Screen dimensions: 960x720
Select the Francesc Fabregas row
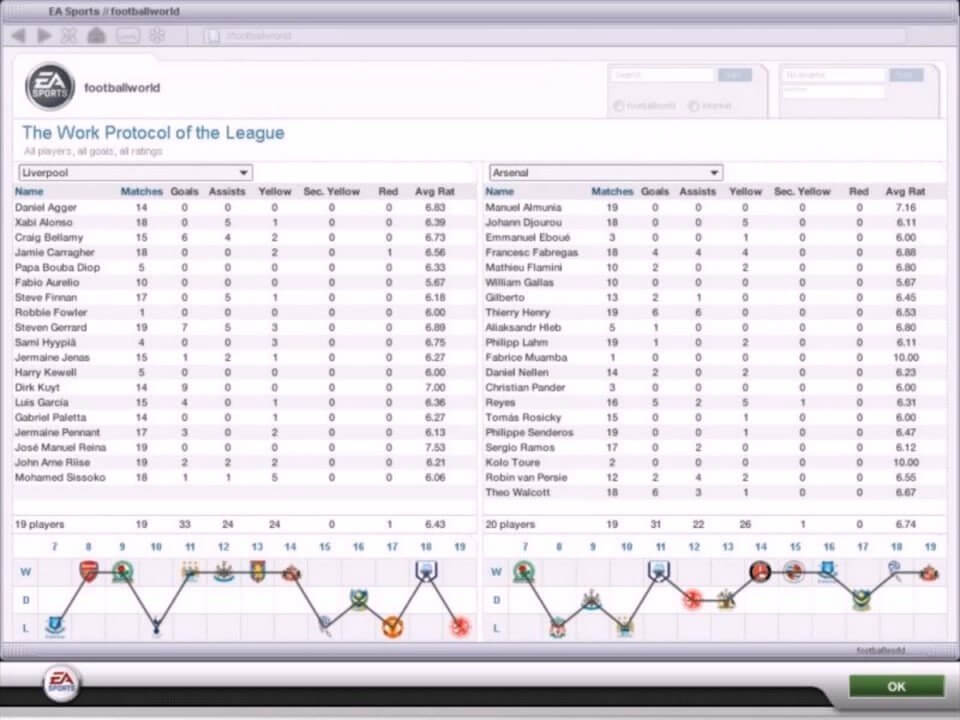tap(714, 252)
